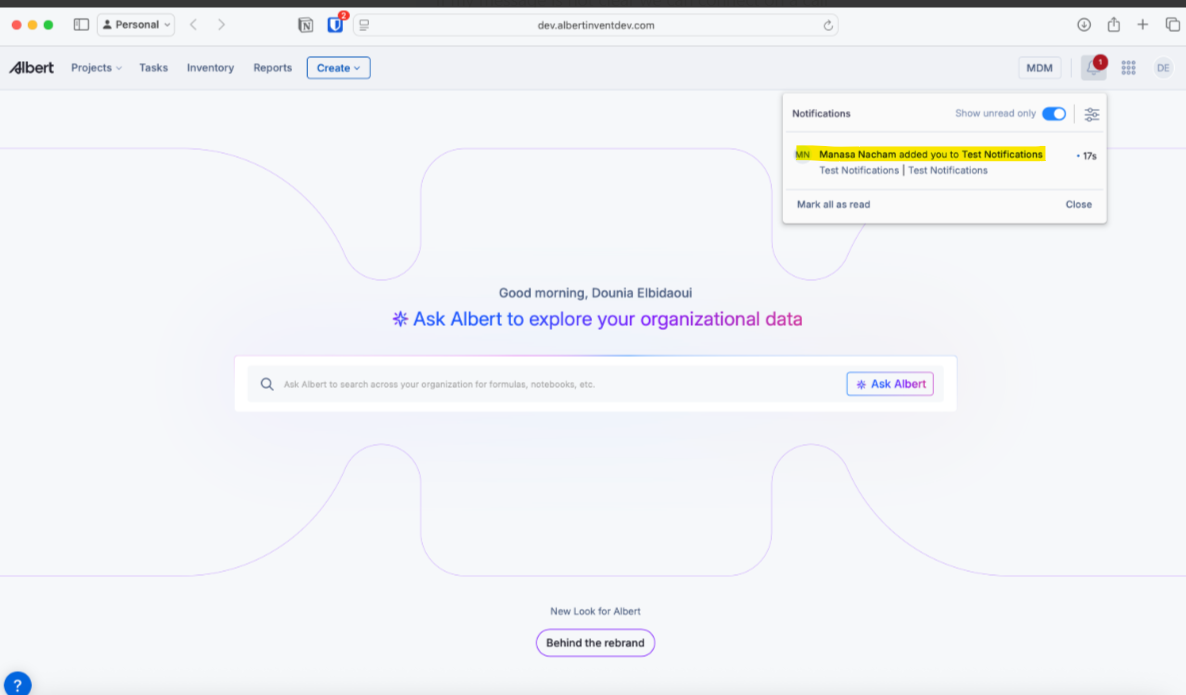Toggle Show unread only switch
This screenshot has width=1186, height=695.
tap(1054, 114)
